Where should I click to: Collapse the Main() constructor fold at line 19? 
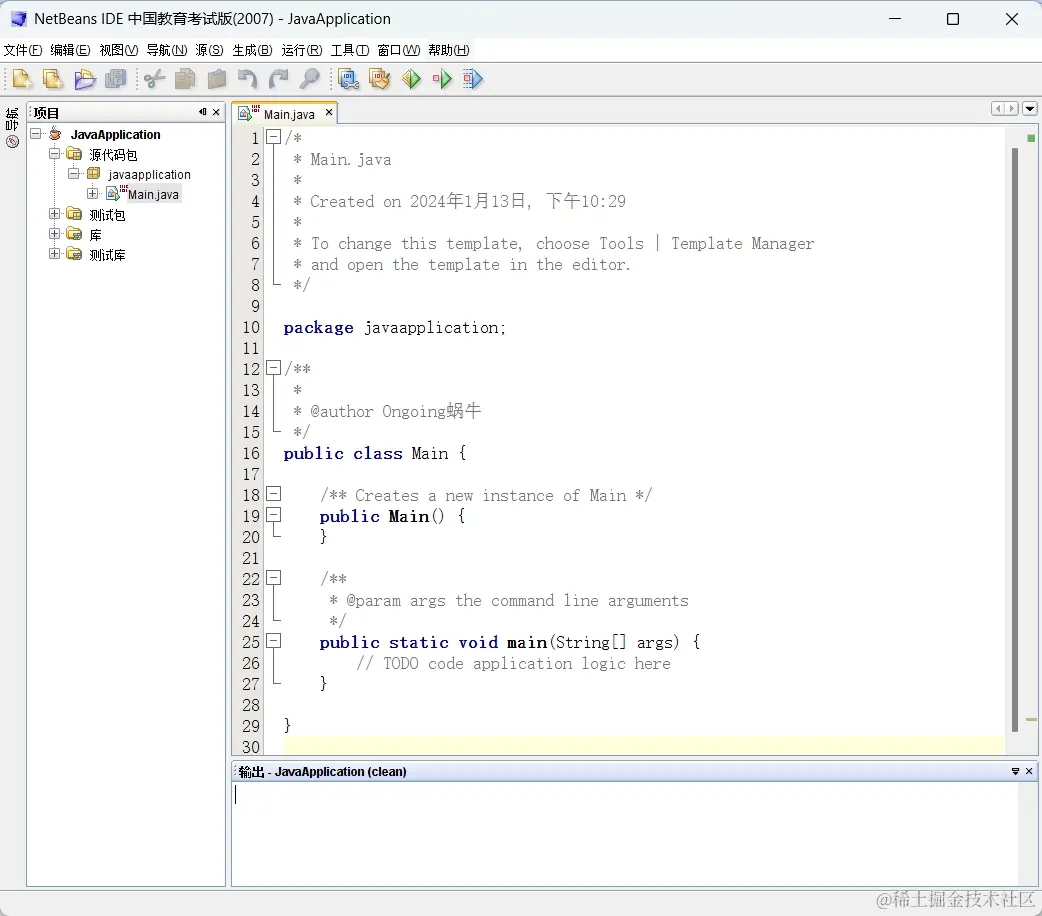pyautogui.click(x=273, y=515)
